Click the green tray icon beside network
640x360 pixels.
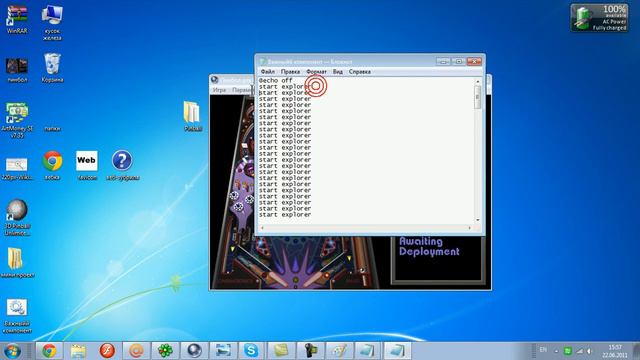click(x=567, y=351)
